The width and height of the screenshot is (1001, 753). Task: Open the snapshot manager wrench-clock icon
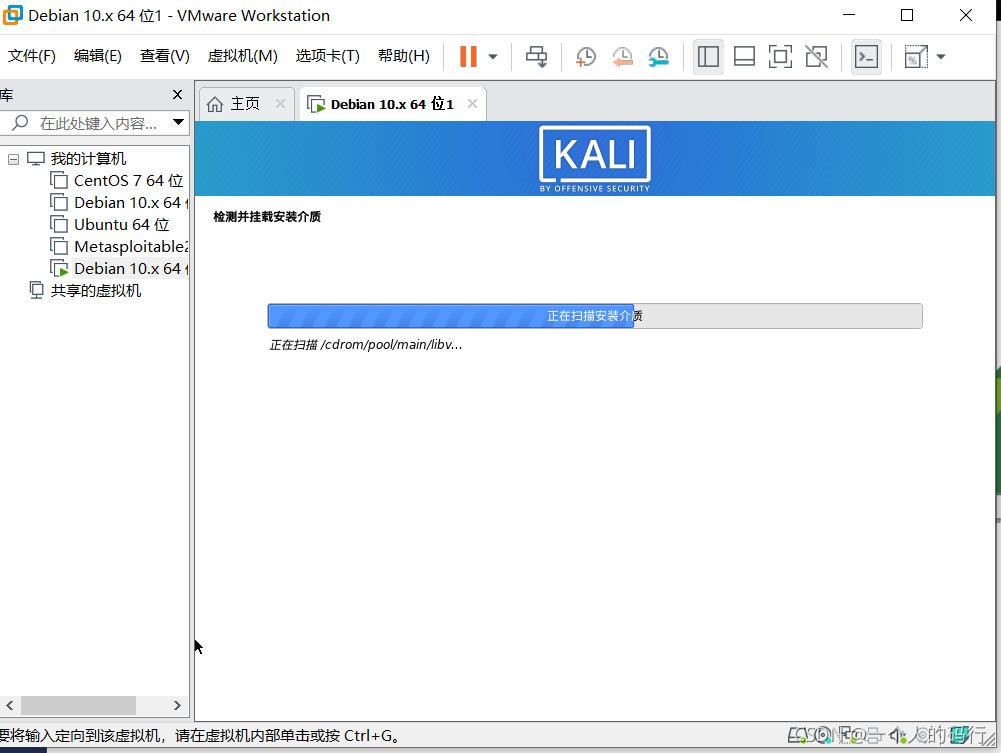(658, 57)
